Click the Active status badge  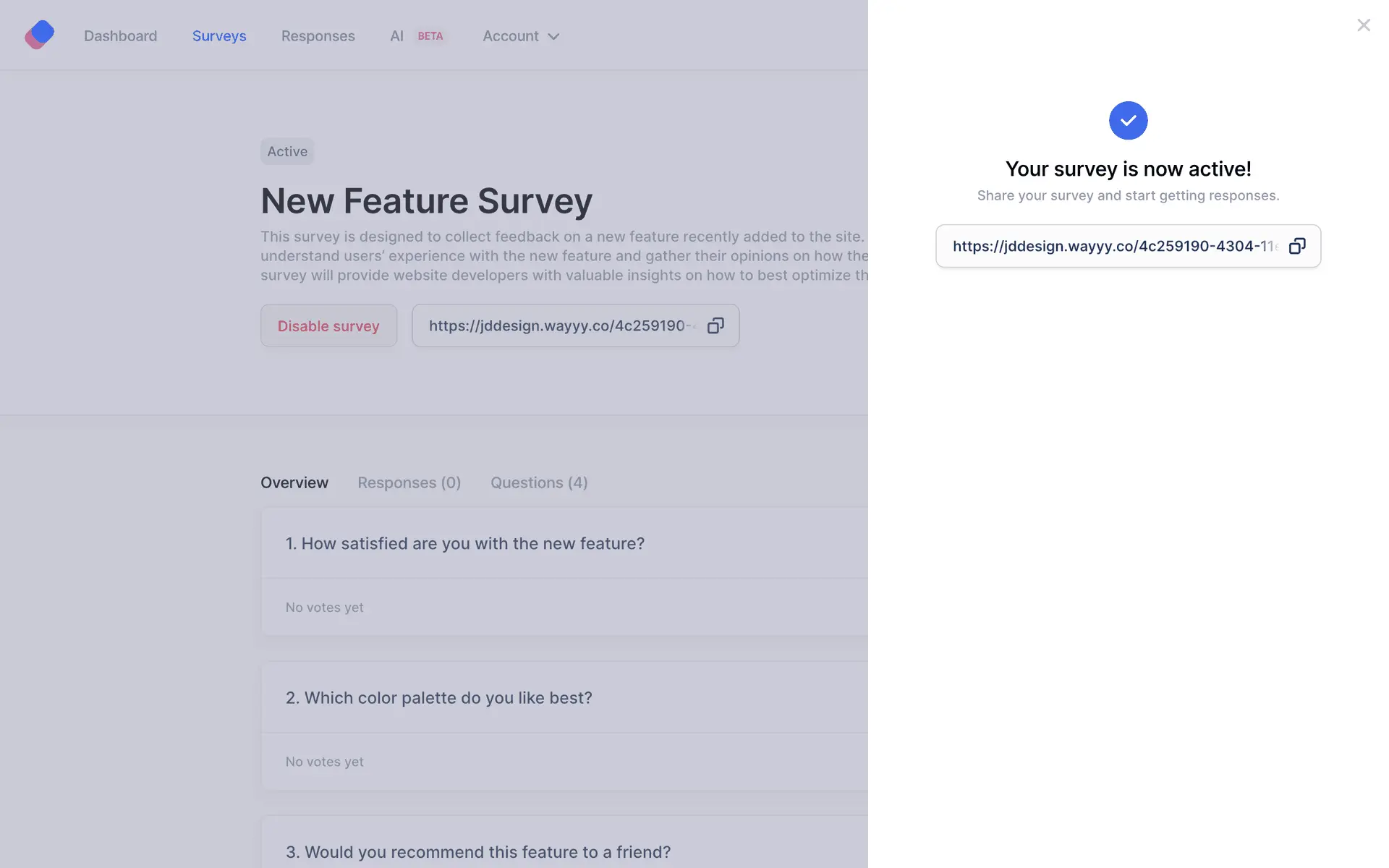click(287, 151)
